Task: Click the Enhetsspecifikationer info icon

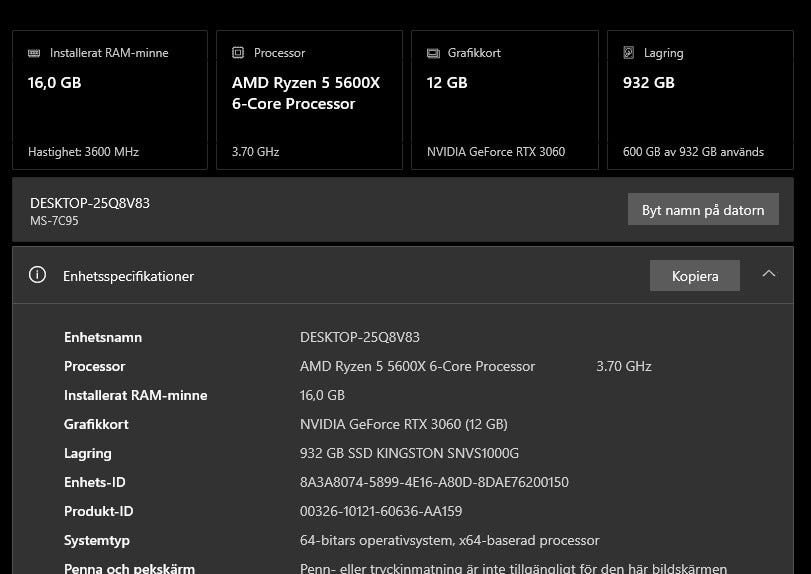Action: coord(38,275)
